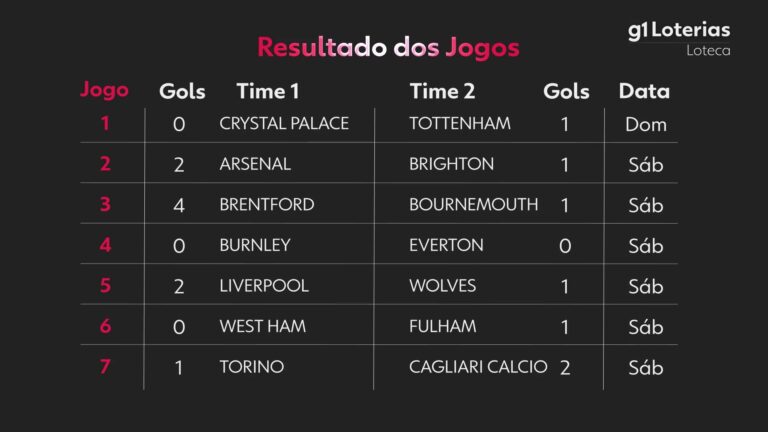Click the g1 Loterias logo
The image size is (768, 432).
coord(678,30)
